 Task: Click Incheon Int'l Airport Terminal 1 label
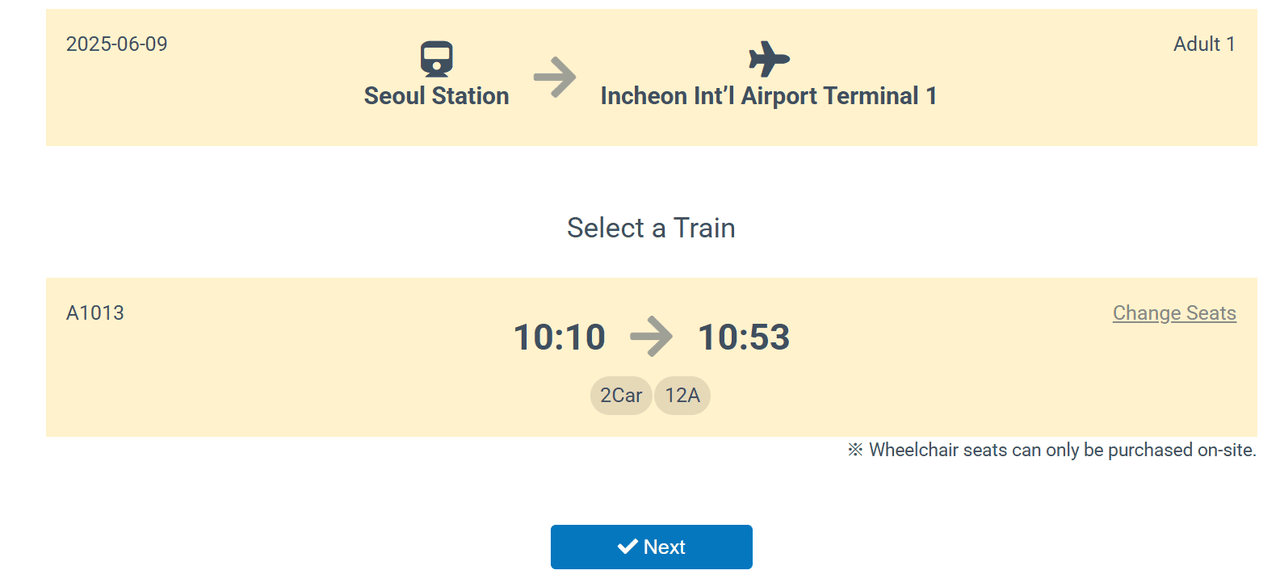coord(768,96)
